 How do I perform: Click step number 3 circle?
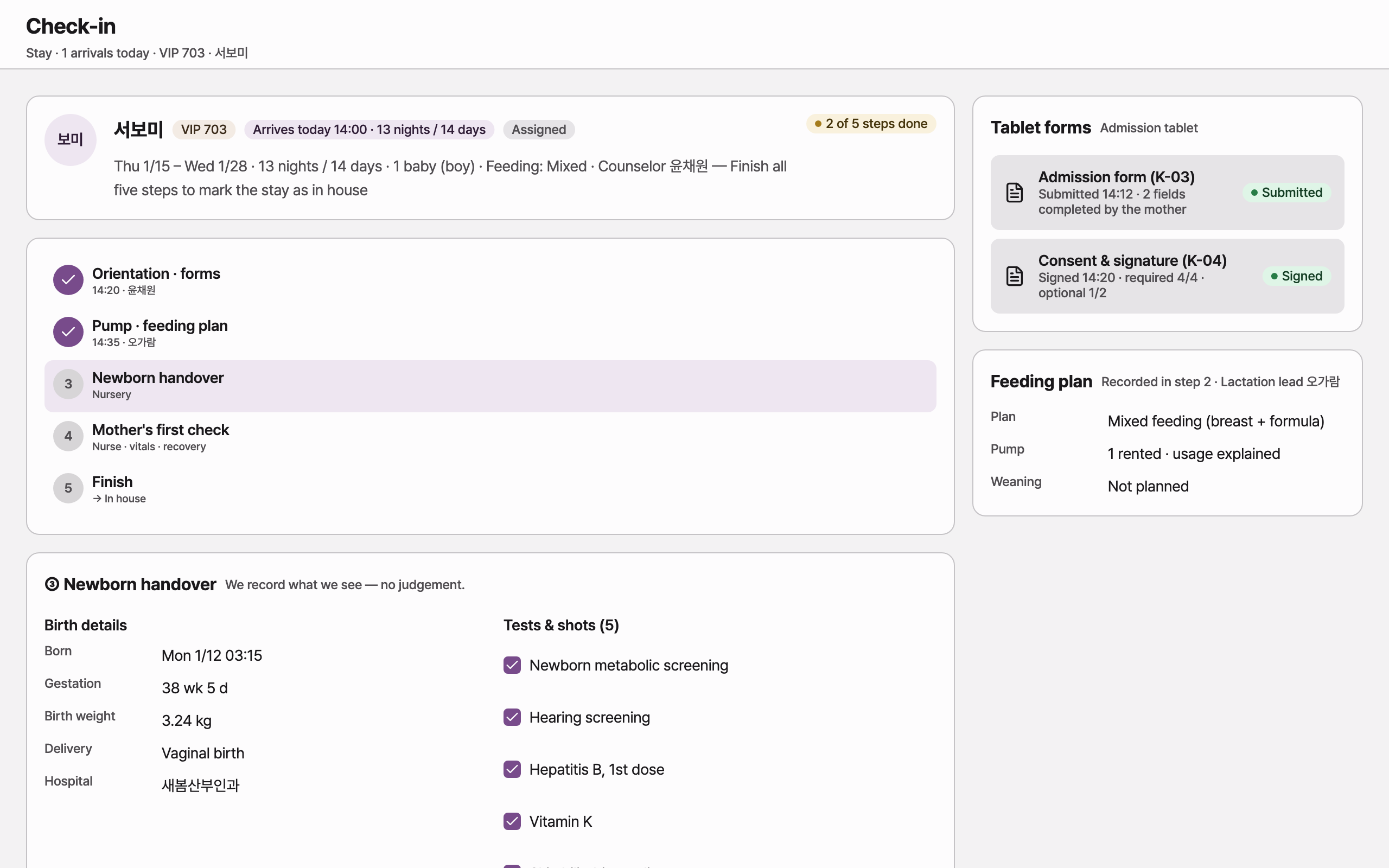click(x=68, y=384)
